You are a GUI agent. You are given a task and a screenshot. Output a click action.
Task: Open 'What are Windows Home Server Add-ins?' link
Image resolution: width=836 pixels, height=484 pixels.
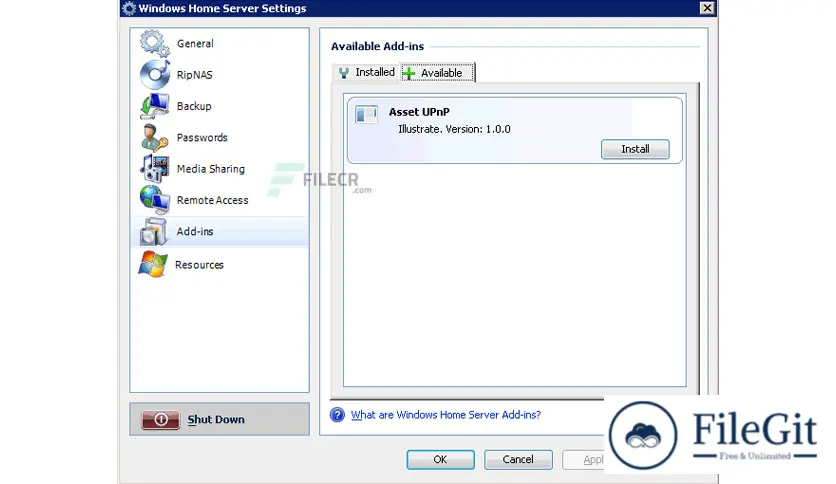pyautogui.click(x=446, y=415)
